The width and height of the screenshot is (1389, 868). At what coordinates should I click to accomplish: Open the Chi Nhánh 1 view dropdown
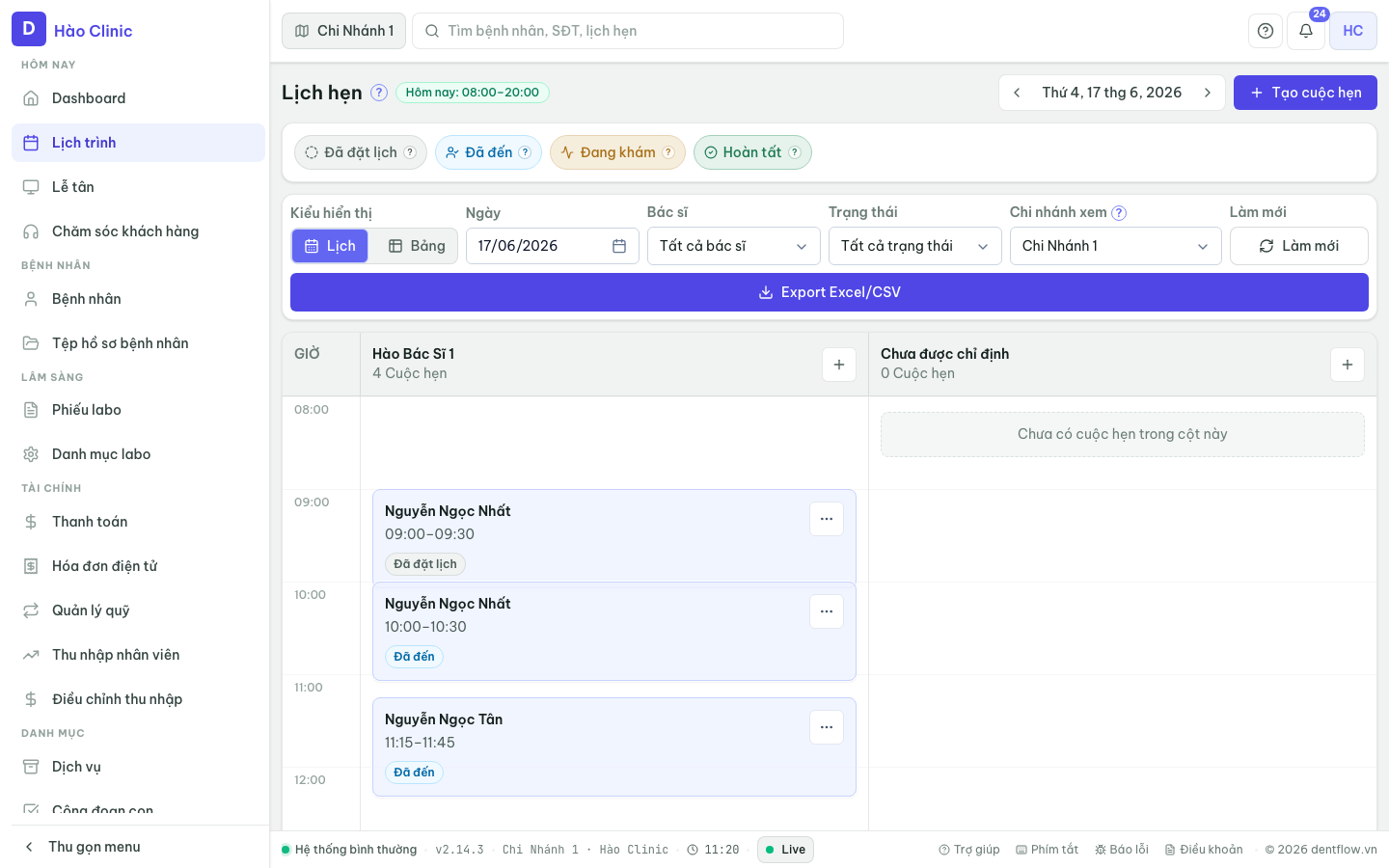tap(1115, 246)
